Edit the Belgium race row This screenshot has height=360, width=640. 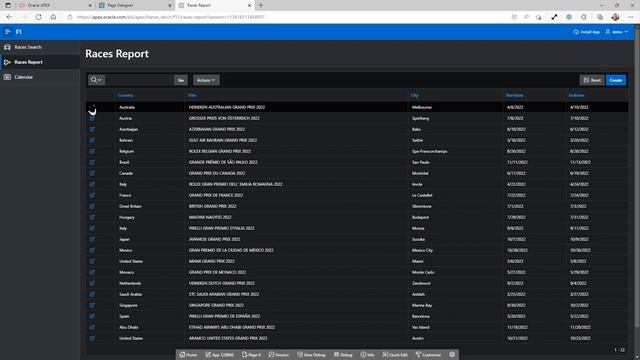(92, 151)
